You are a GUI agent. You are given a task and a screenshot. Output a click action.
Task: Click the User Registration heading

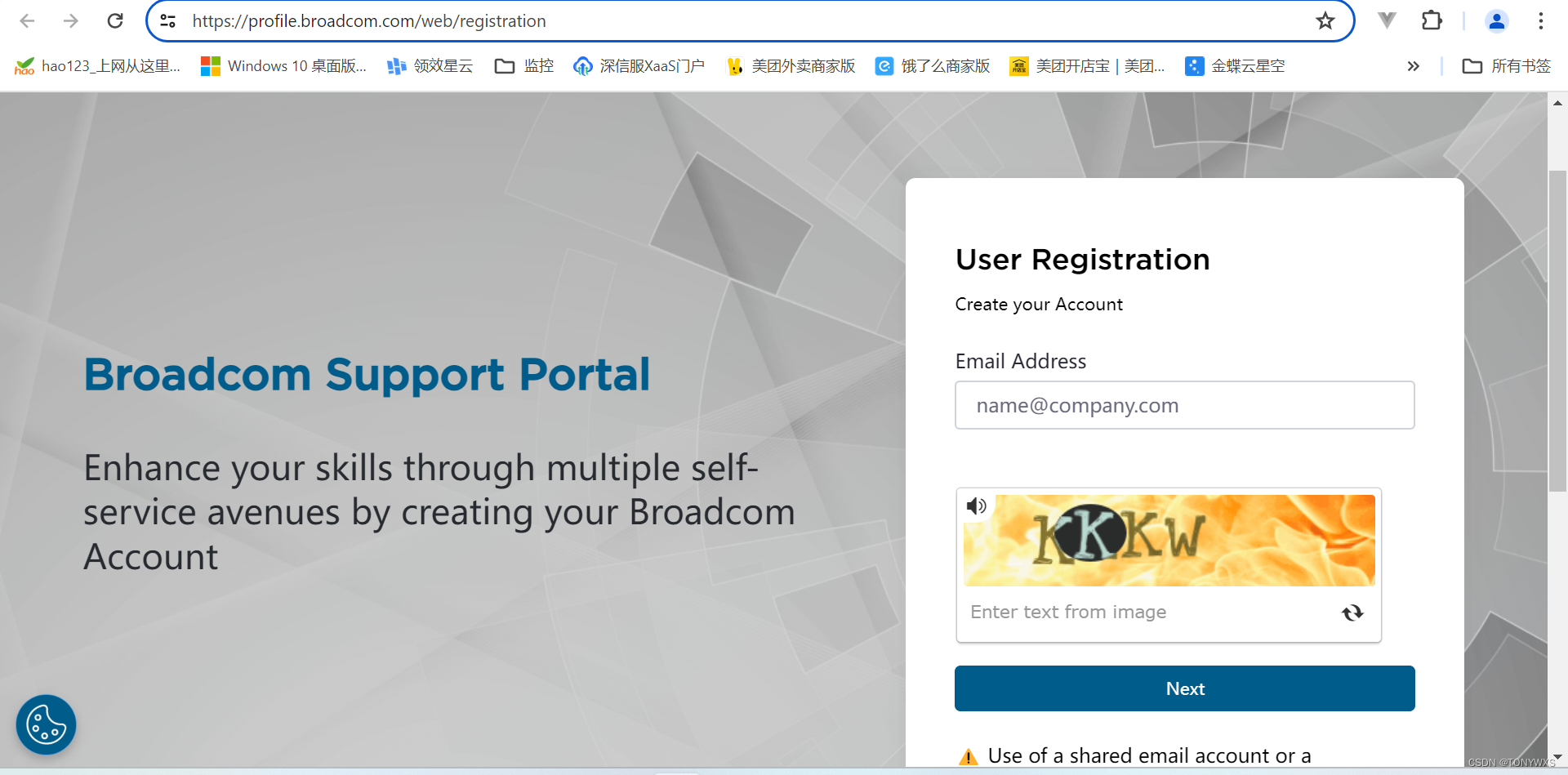1082,260
